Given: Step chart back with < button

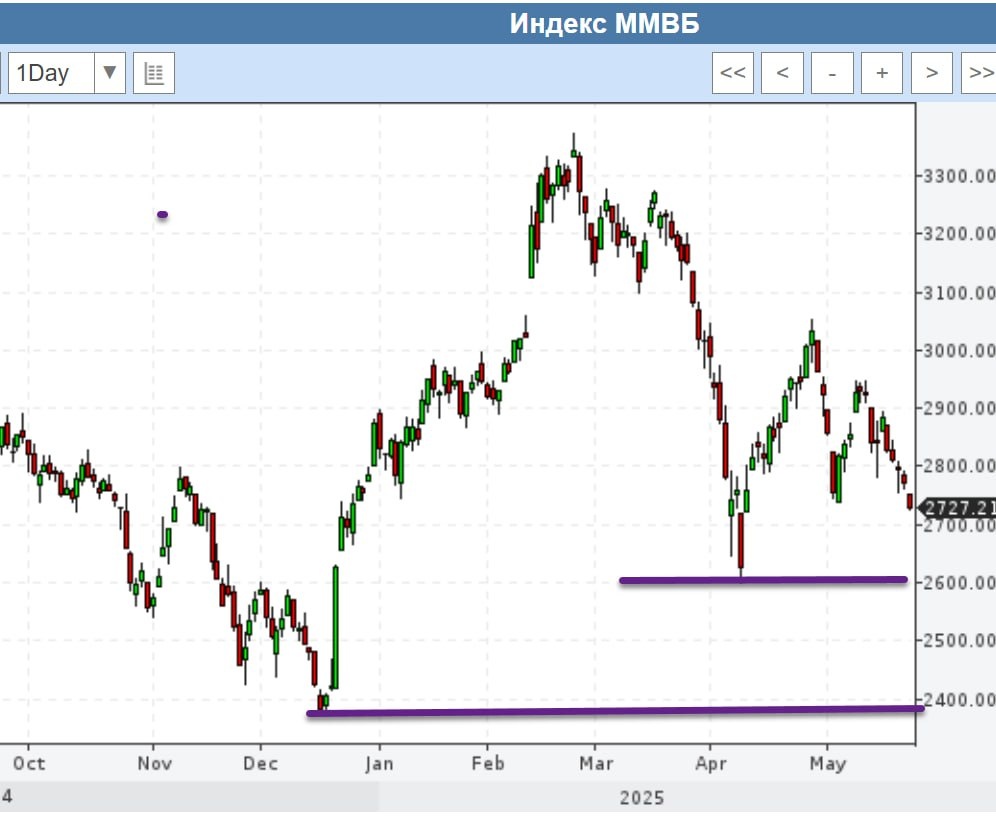Looking at the screenshot, I should point(782,73).
